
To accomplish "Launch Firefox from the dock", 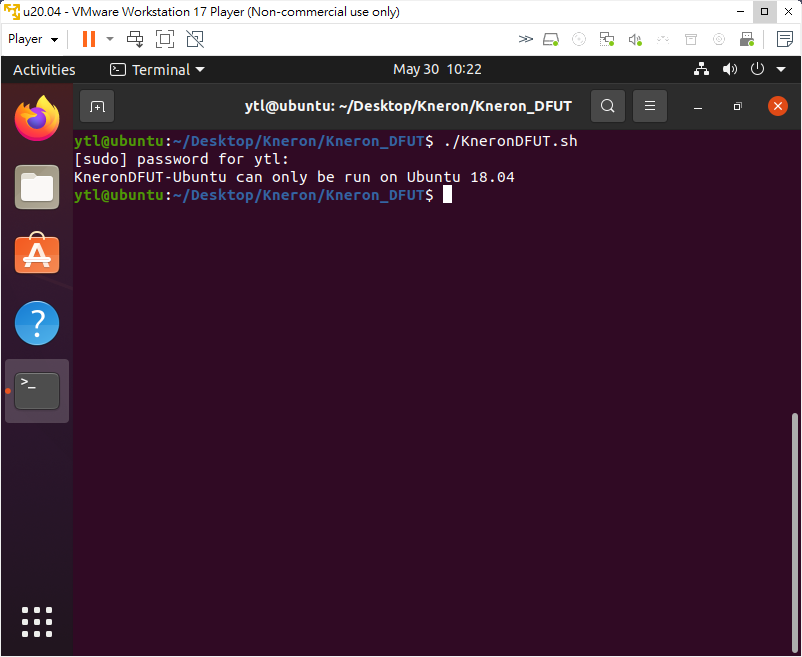I will 37,119.
